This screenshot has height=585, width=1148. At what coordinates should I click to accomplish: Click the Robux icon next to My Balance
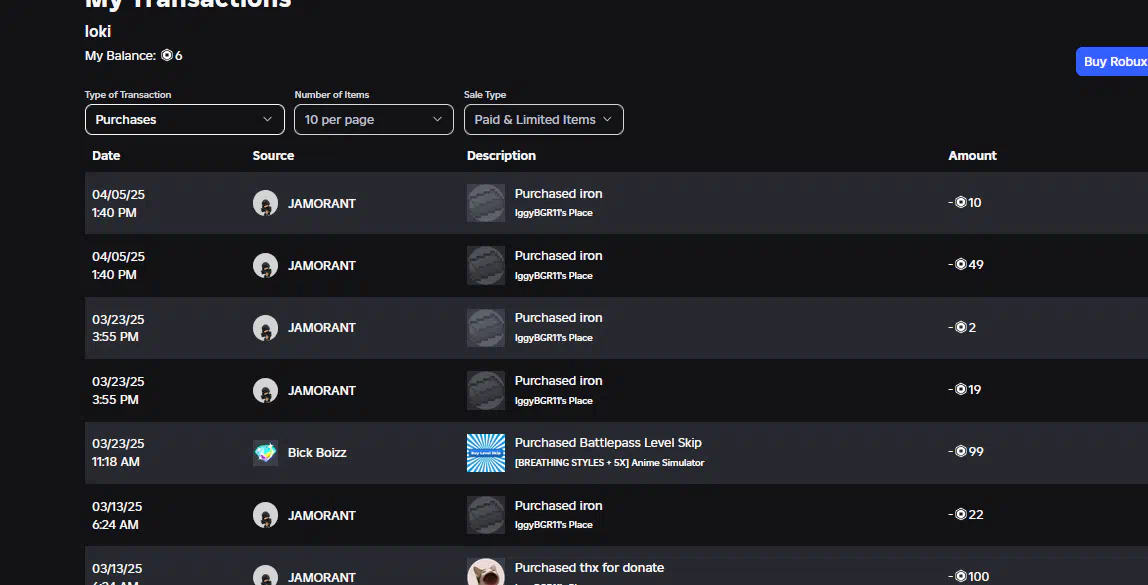click(x=167, y=55)
